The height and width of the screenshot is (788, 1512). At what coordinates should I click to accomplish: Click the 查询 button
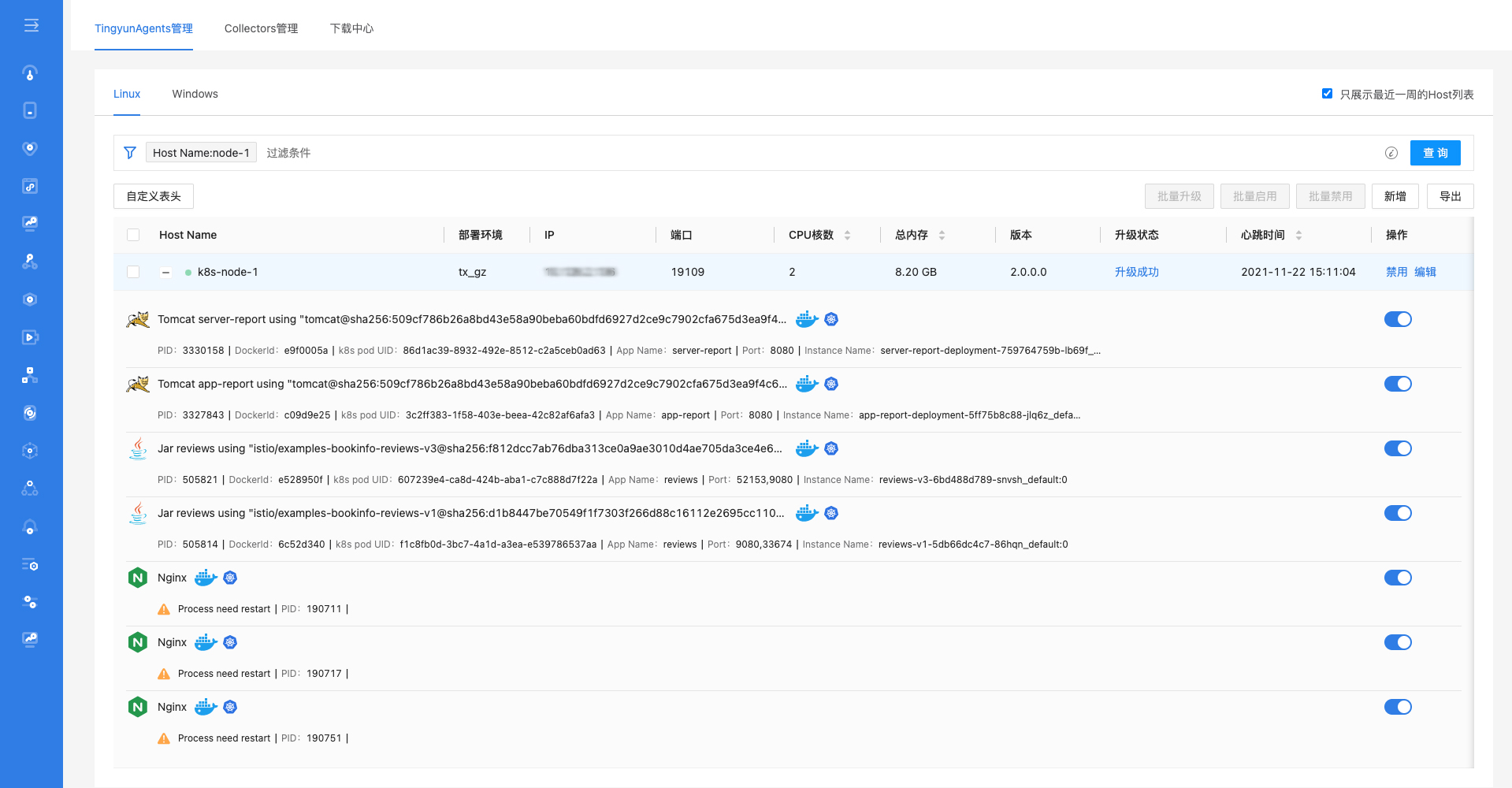[x=1435, y=153]
